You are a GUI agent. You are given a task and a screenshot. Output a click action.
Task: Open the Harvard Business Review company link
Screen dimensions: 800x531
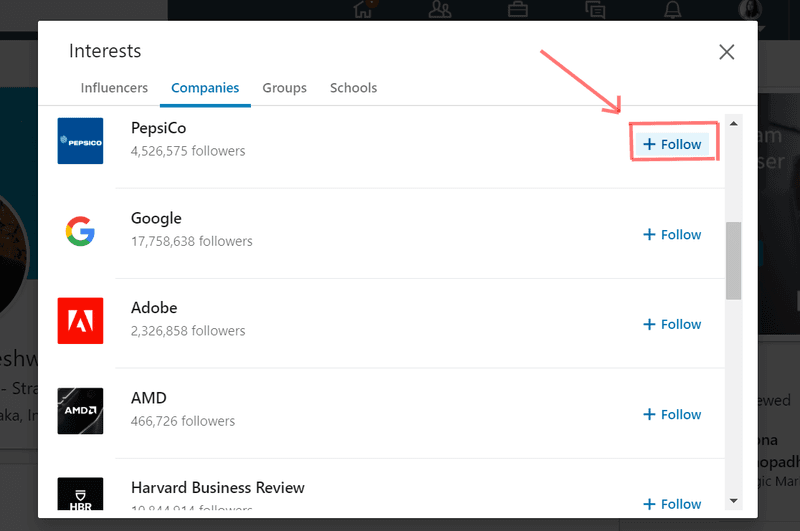tap(218, 488)
